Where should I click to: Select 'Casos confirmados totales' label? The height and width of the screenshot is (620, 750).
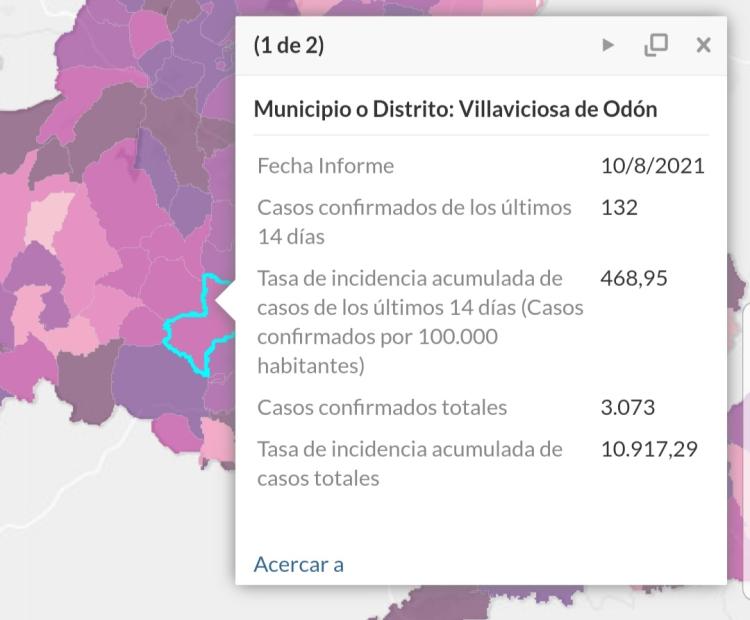point(382,408)
